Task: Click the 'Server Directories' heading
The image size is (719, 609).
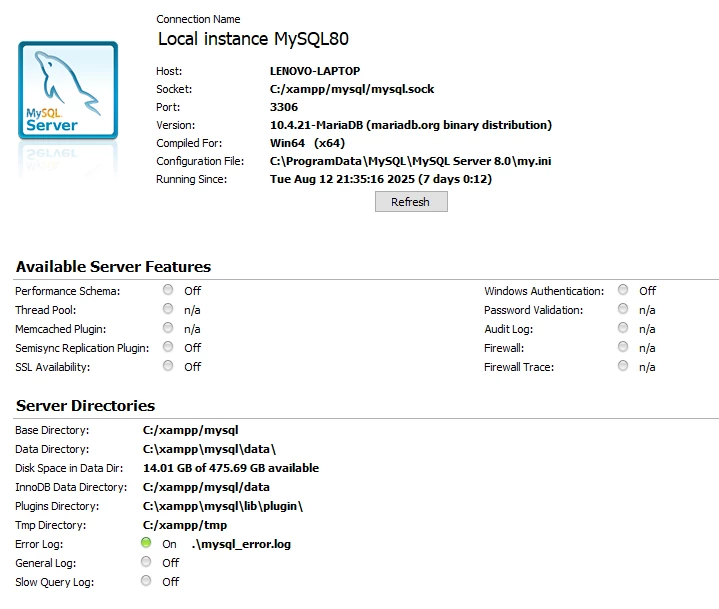Action: [x=85, y=406]
